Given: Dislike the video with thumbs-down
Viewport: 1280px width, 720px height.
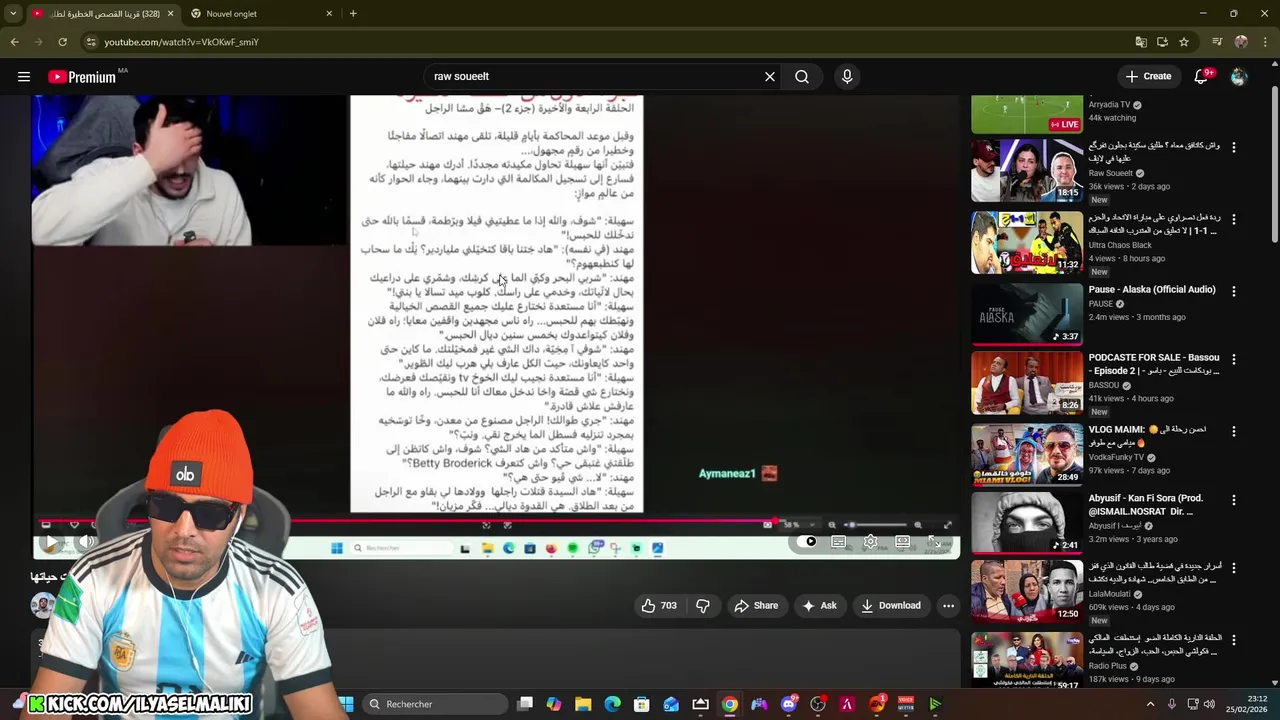Looking at the screenshot, I should (703, 605).
